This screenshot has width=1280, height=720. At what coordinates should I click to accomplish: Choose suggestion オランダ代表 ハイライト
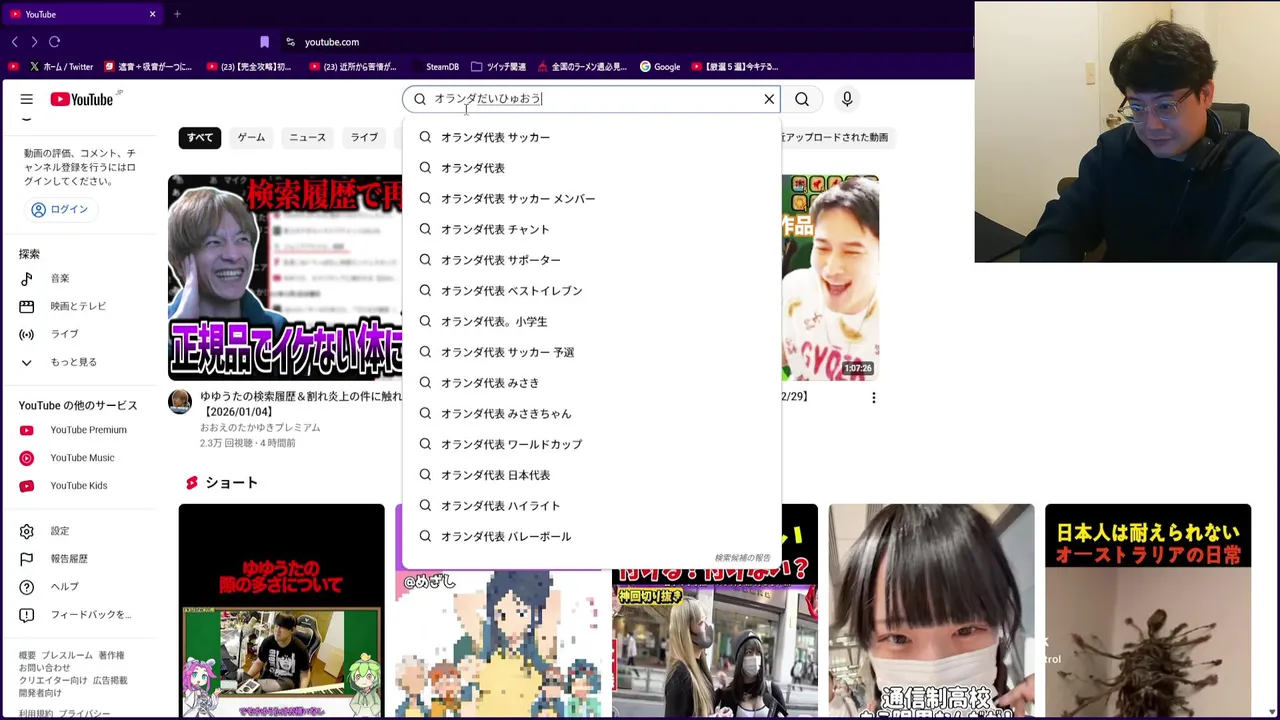(x=591, y=506)
